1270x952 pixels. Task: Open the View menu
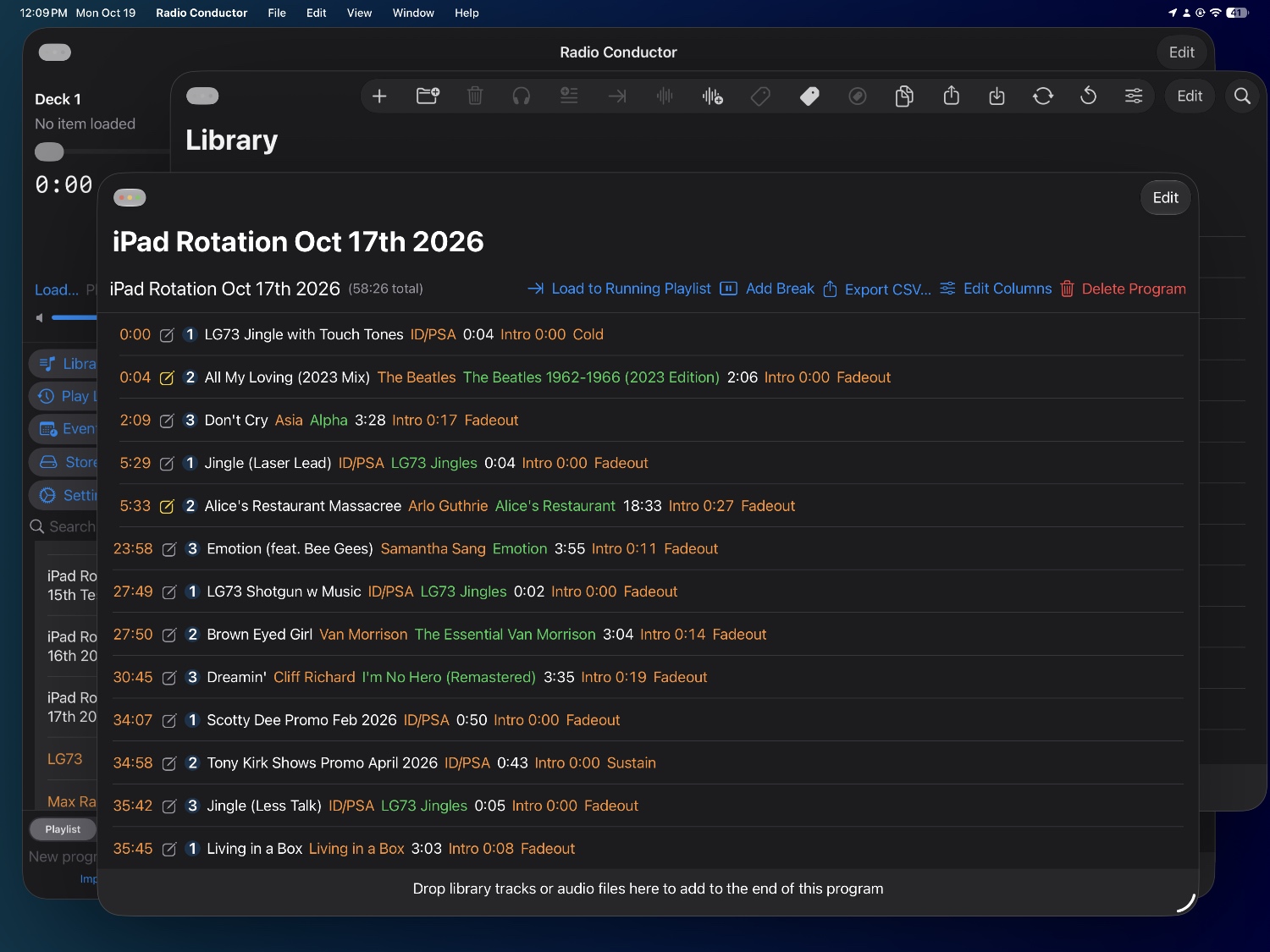(x=359, y=13)
